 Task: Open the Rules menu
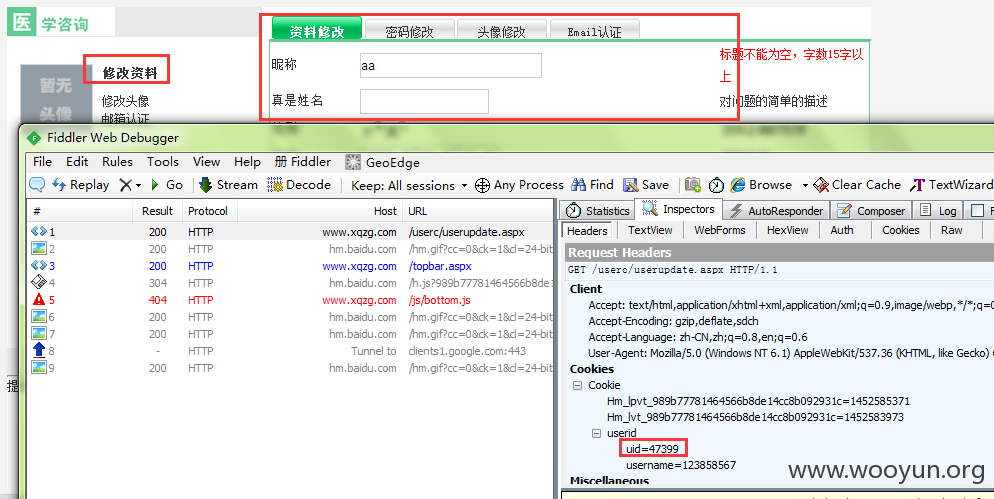click(117, 162)
